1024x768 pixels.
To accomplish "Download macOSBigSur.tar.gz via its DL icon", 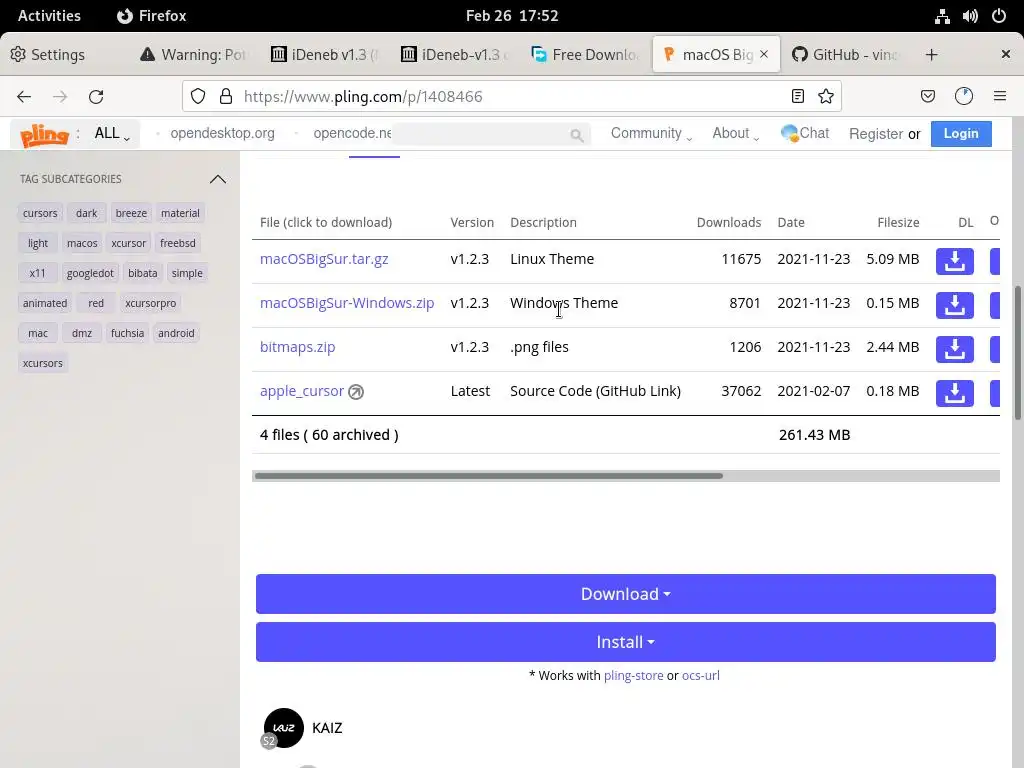I will coord(954,261).
